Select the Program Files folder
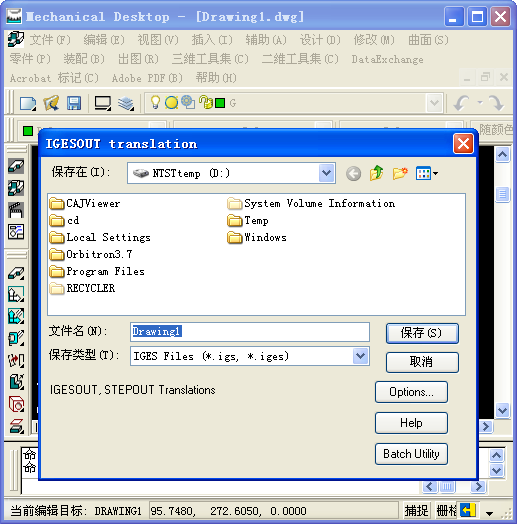The width and height of the screenshot is (517, 524). tap(97, 271)
